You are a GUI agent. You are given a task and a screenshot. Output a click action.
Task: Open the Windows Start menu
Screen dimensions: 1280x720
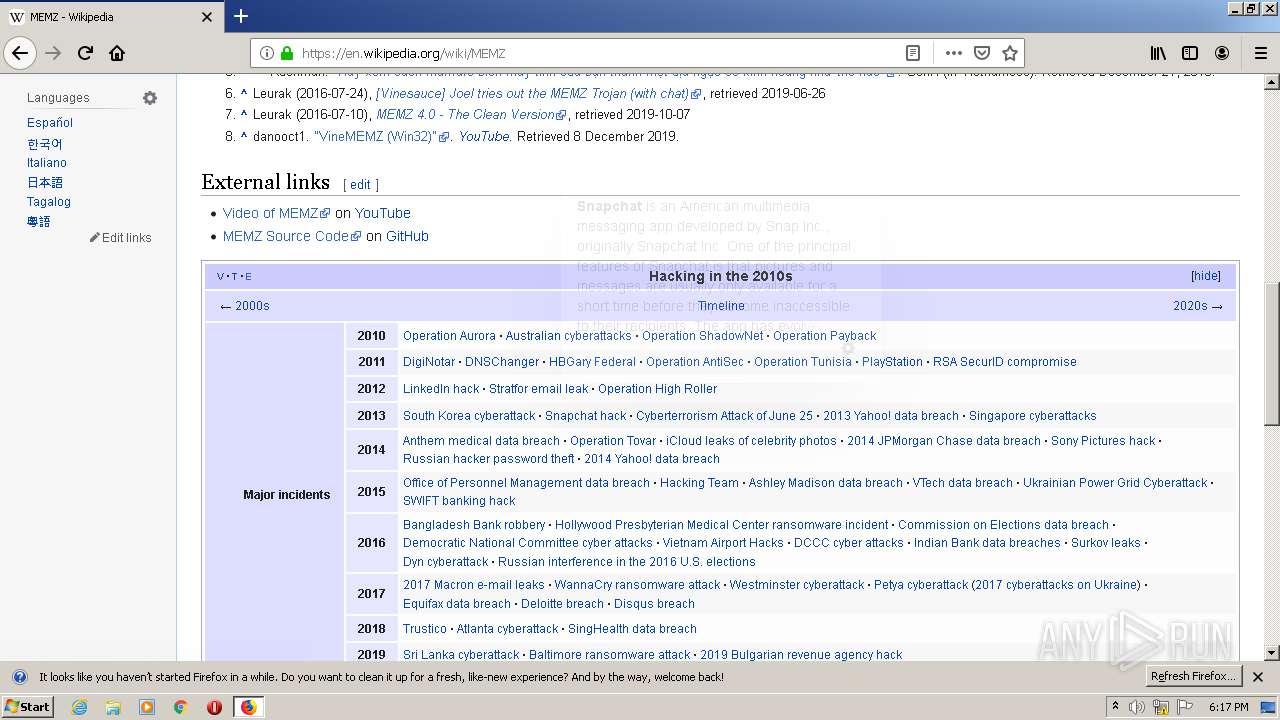[x=28, y=707]
